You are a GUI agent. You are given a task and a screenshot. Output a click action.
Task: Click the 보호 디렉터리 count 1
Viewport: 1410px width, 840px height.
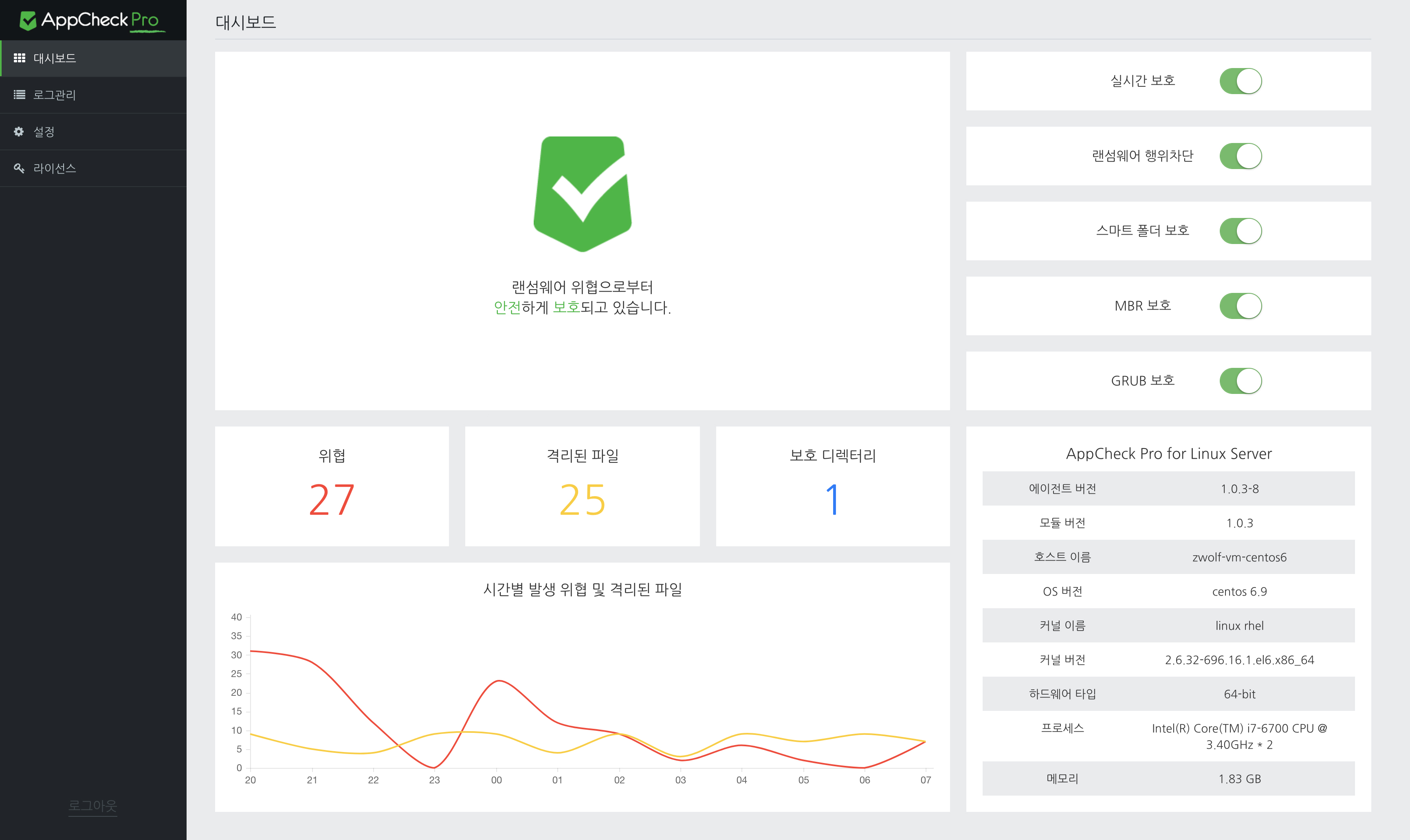point(832,499)
